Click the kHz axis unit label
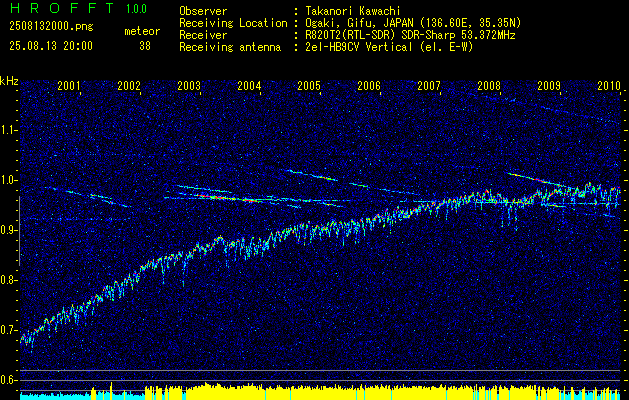The height and width of the screenshot is (400, 629). (x=9, y=81)
